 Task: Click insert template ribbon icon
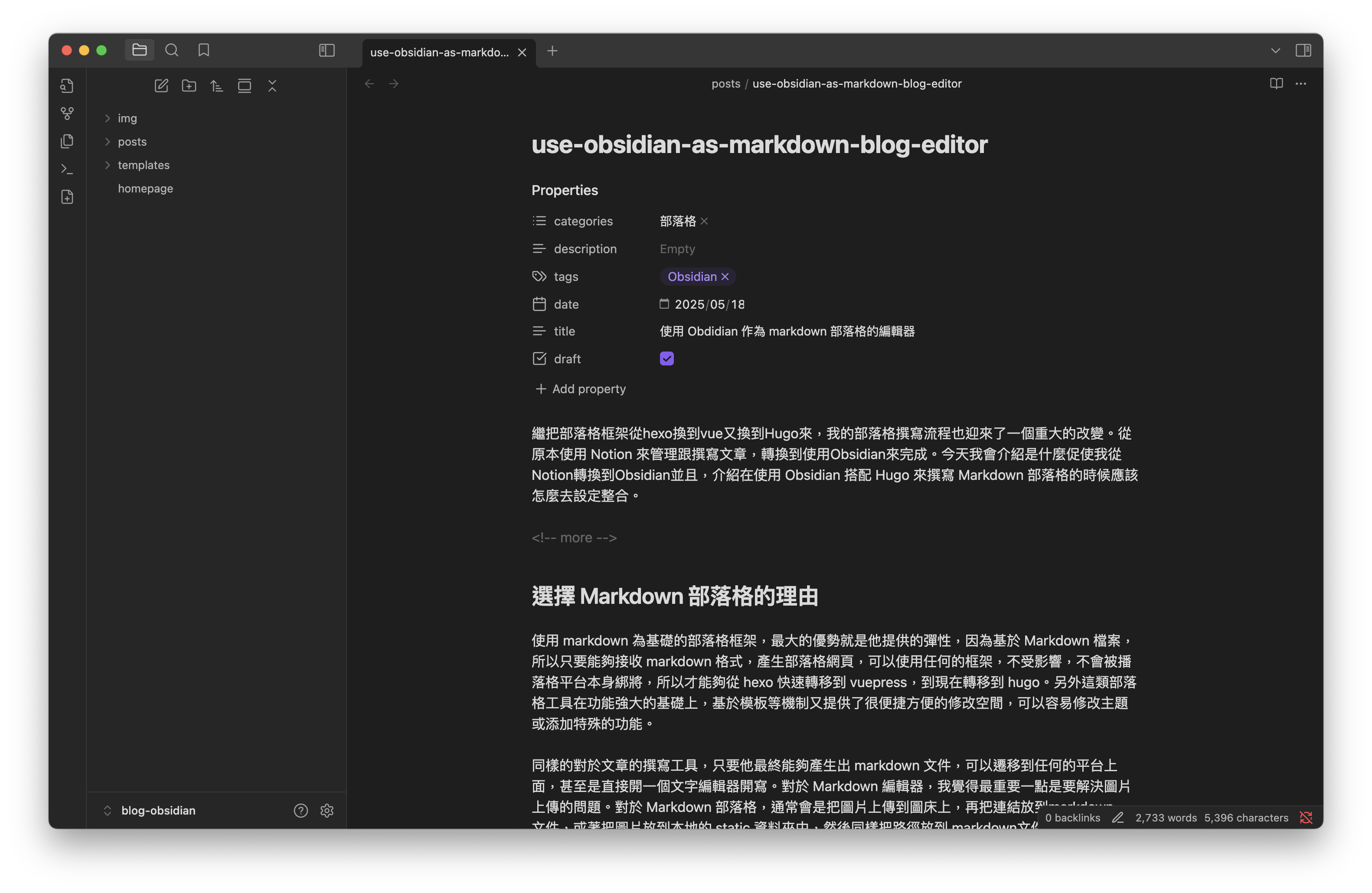(68, 197)
